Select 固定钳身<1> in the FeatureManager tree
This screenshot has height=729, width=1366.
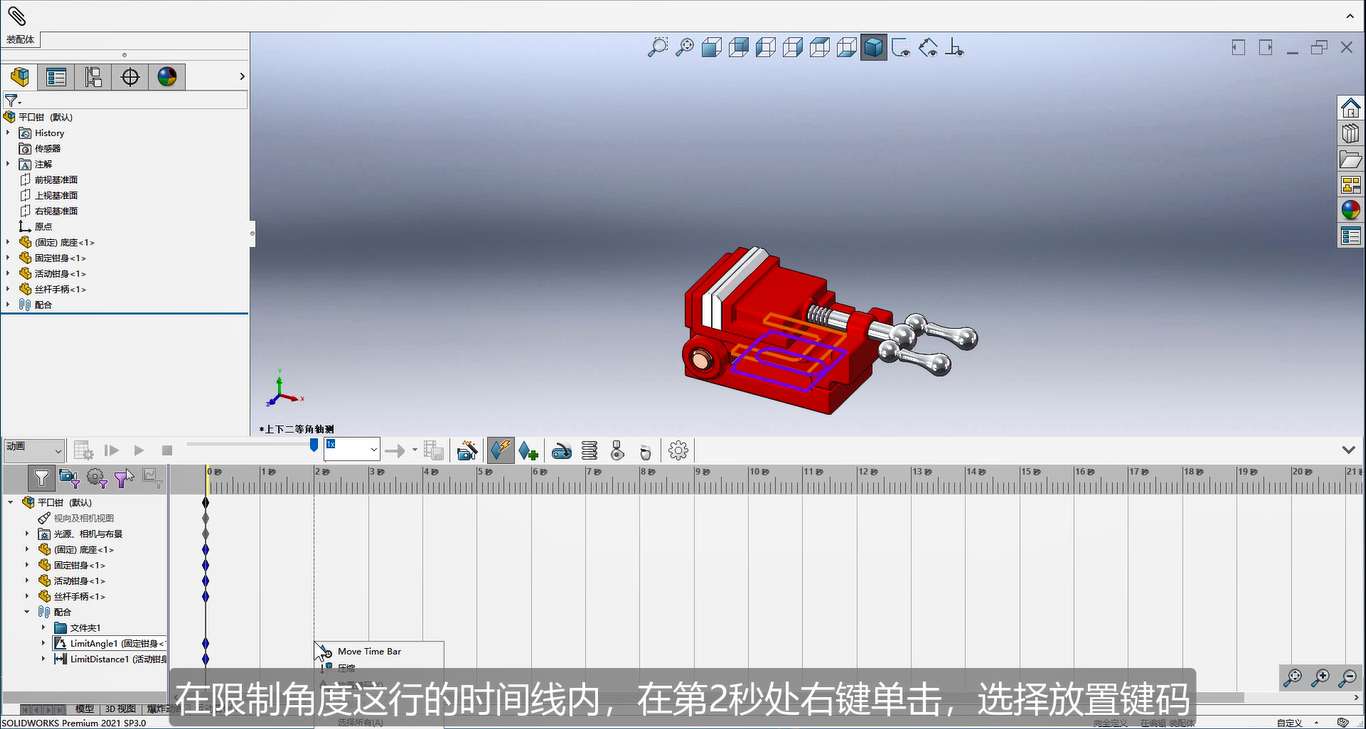pyautogui.click(x=60, y=258)
